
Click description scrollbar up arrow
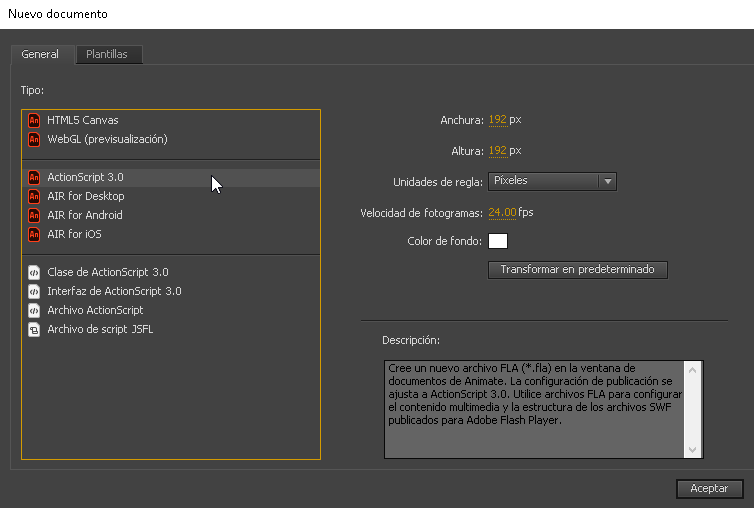point(692,370)
